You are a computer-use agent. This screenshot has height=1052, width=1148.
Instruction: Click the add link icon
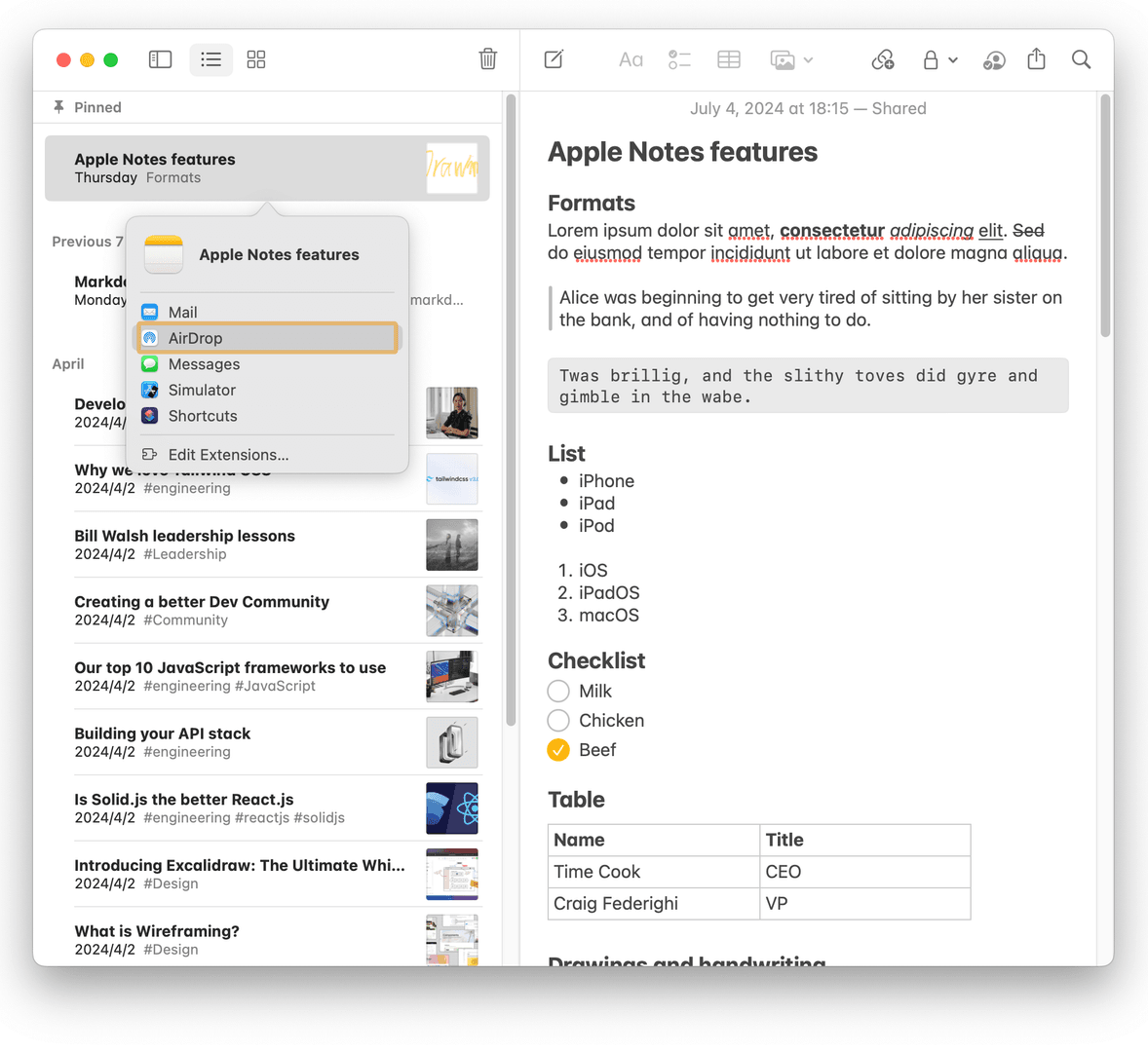point(883,59)
